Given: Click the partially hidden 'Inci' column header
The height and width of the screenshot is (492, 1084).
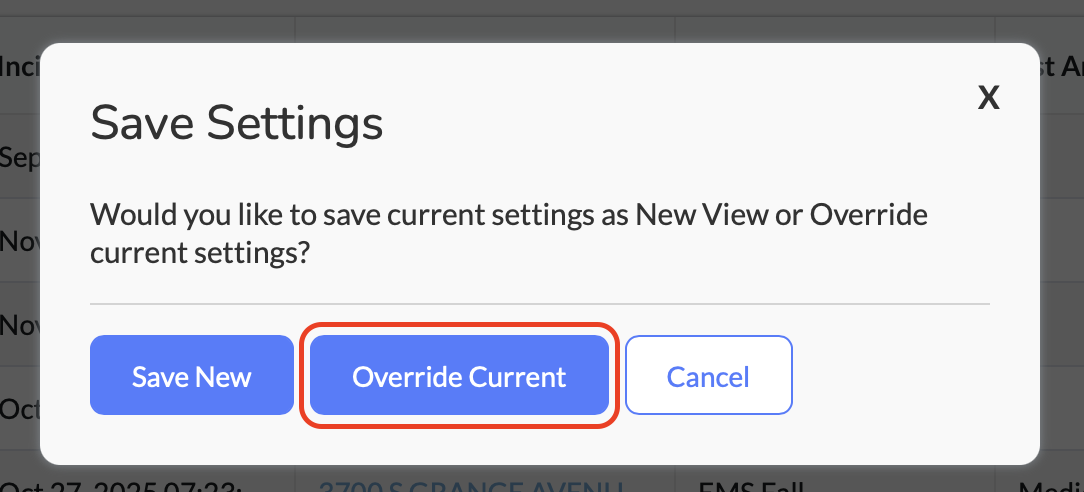Looking at the screenshot, I should (x=18, y=66).
